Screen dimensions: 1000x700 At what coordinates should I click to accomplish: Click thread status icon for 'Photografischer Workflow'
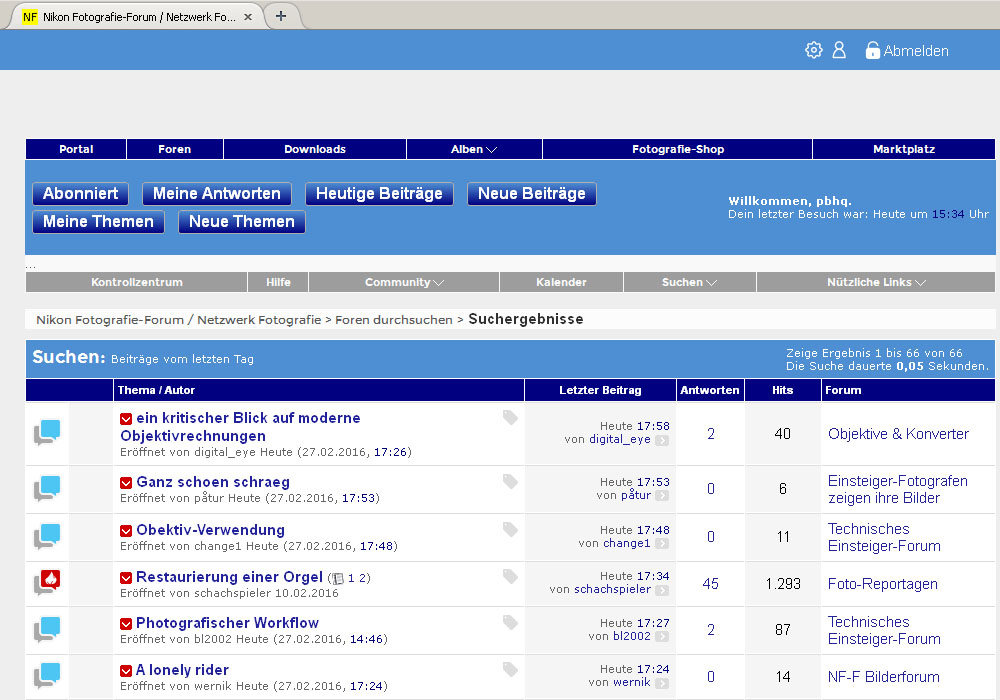click(x=47, y=629)
